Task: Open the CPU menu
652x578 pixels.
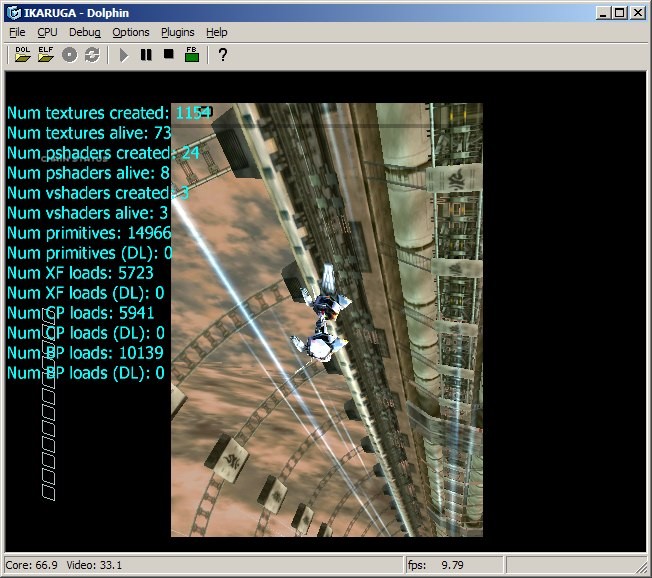Action: (47, 32)
